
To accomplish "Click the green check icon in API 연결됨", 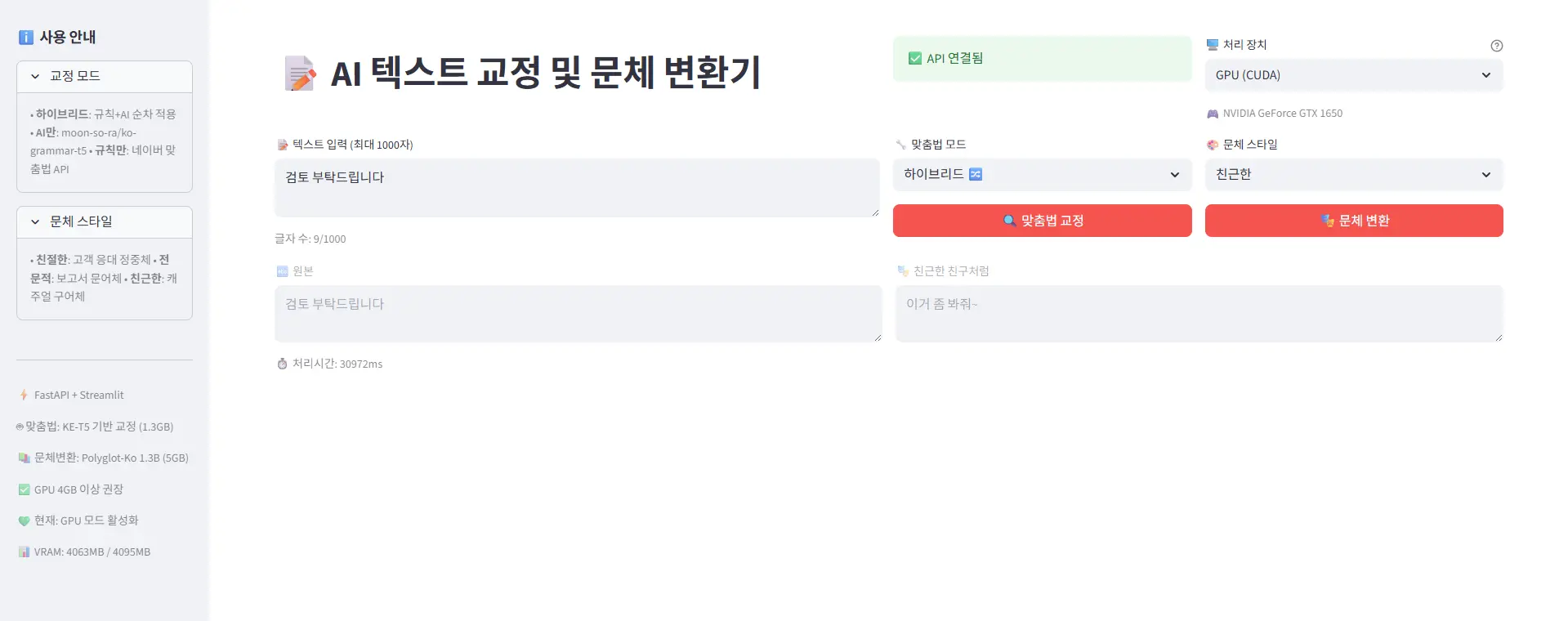I will (x=915, y=59).
